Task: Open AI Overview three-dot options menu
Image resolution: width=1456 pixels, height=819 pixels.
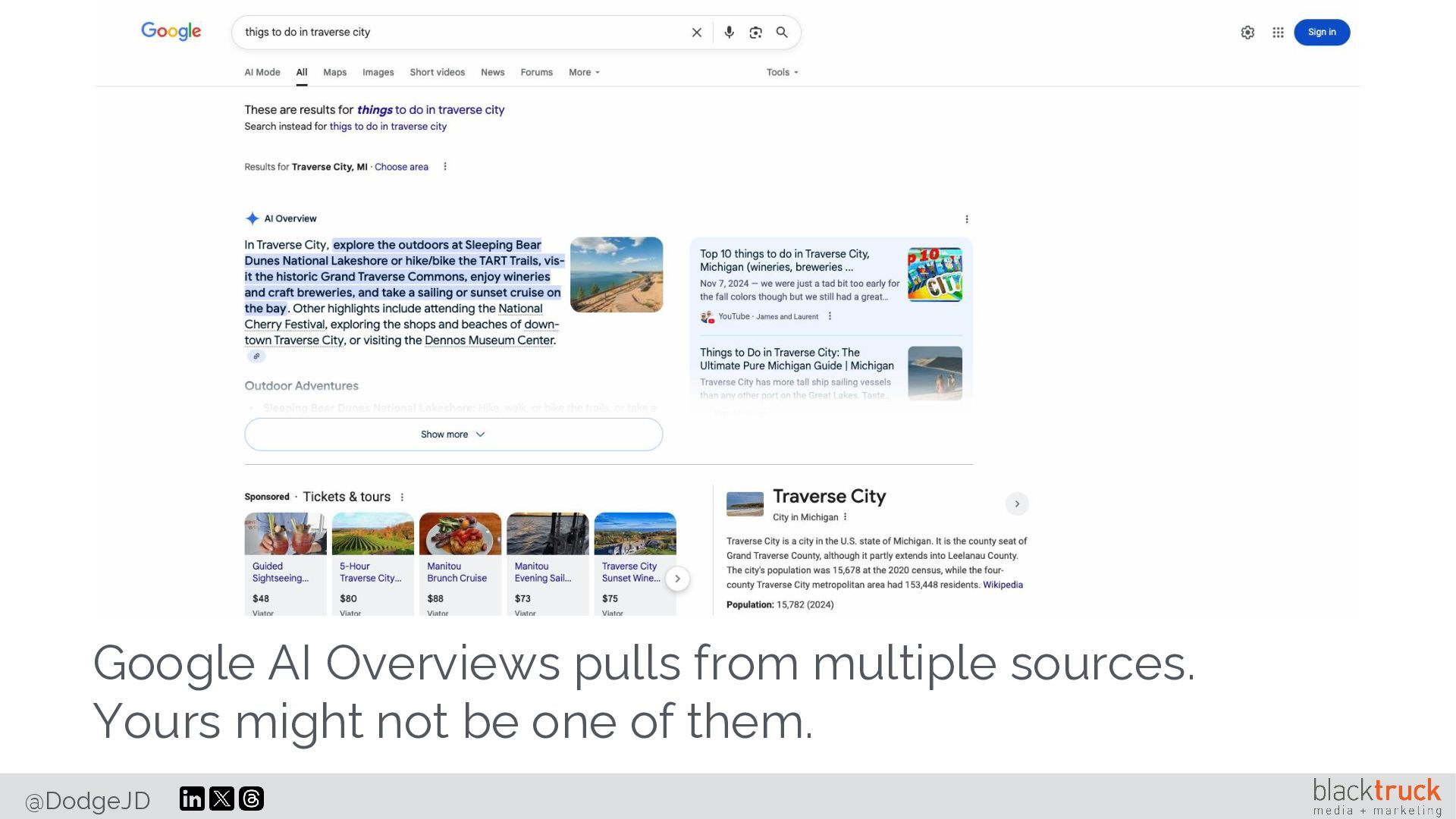Action: pyautogui.click(x=966, y=219)
